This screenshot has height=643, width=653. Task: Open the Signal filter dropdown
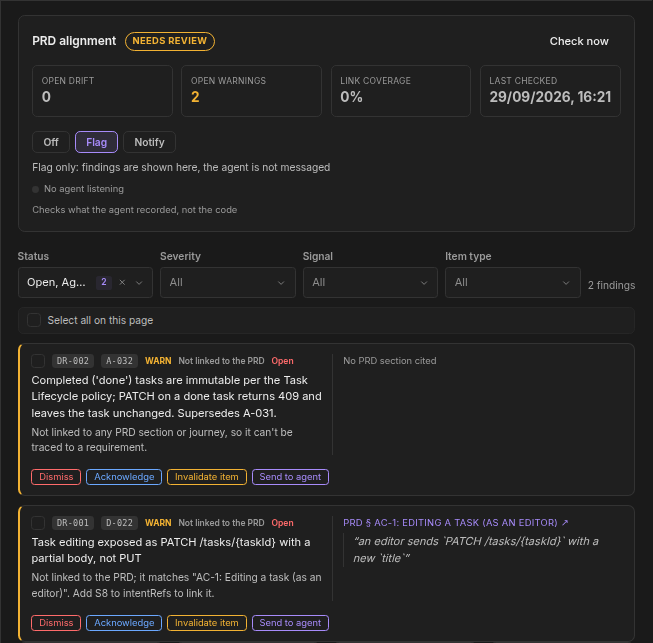pyautogui.click(x=370, y=282)
